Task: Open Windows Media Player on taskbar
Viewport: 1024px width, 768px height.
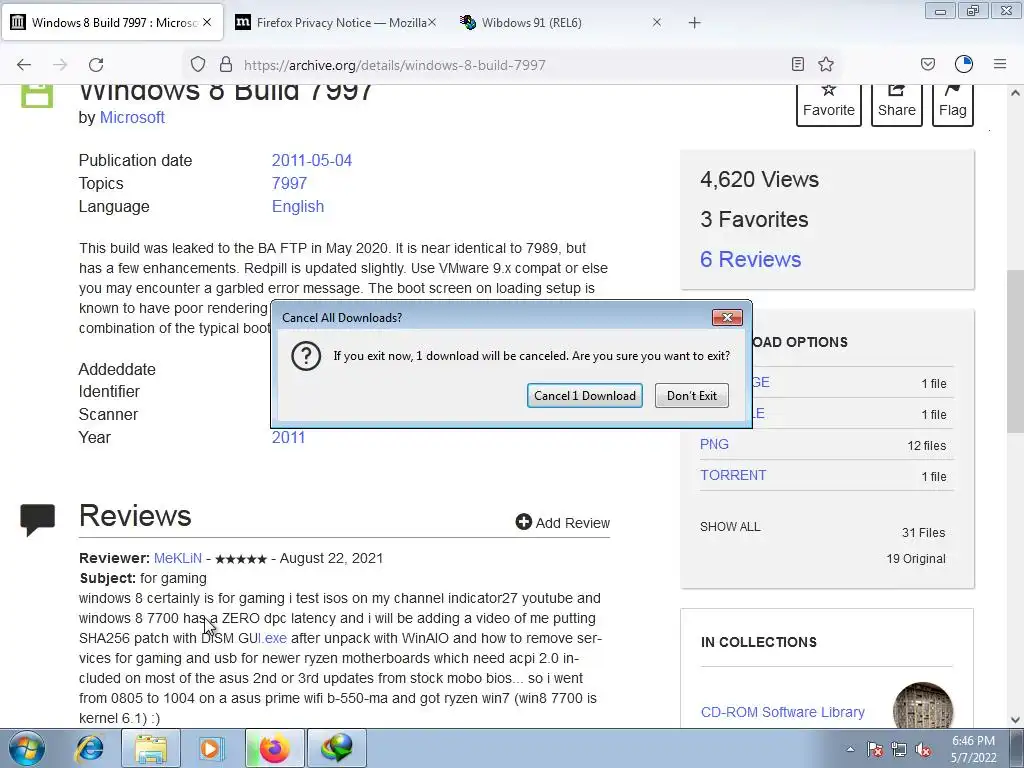Action: [212, 748]
